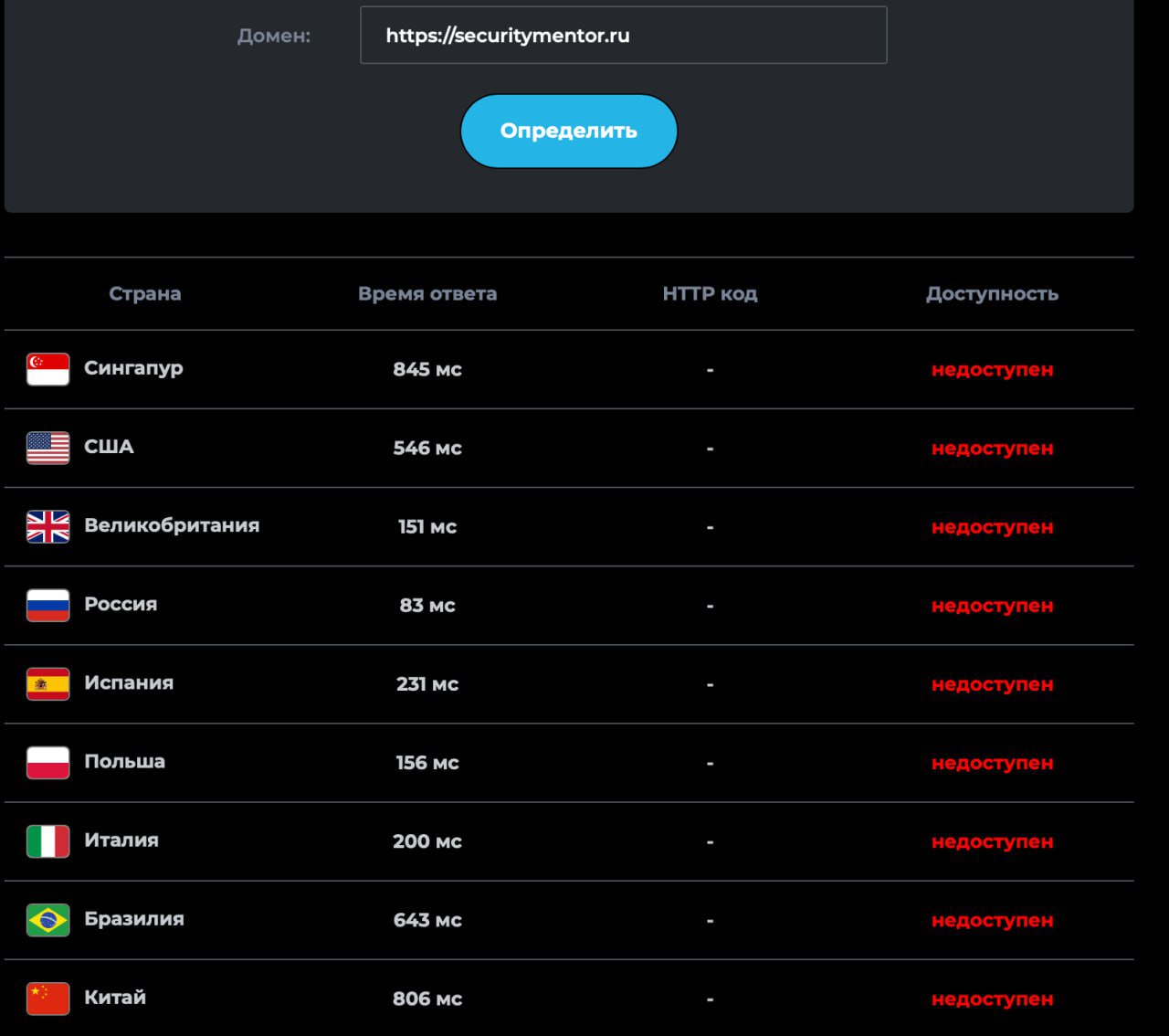Screen dimensions: 1169x1036
Task: Select the Бразилия country name
Action: pyautogui.click(x=134, y=919)
